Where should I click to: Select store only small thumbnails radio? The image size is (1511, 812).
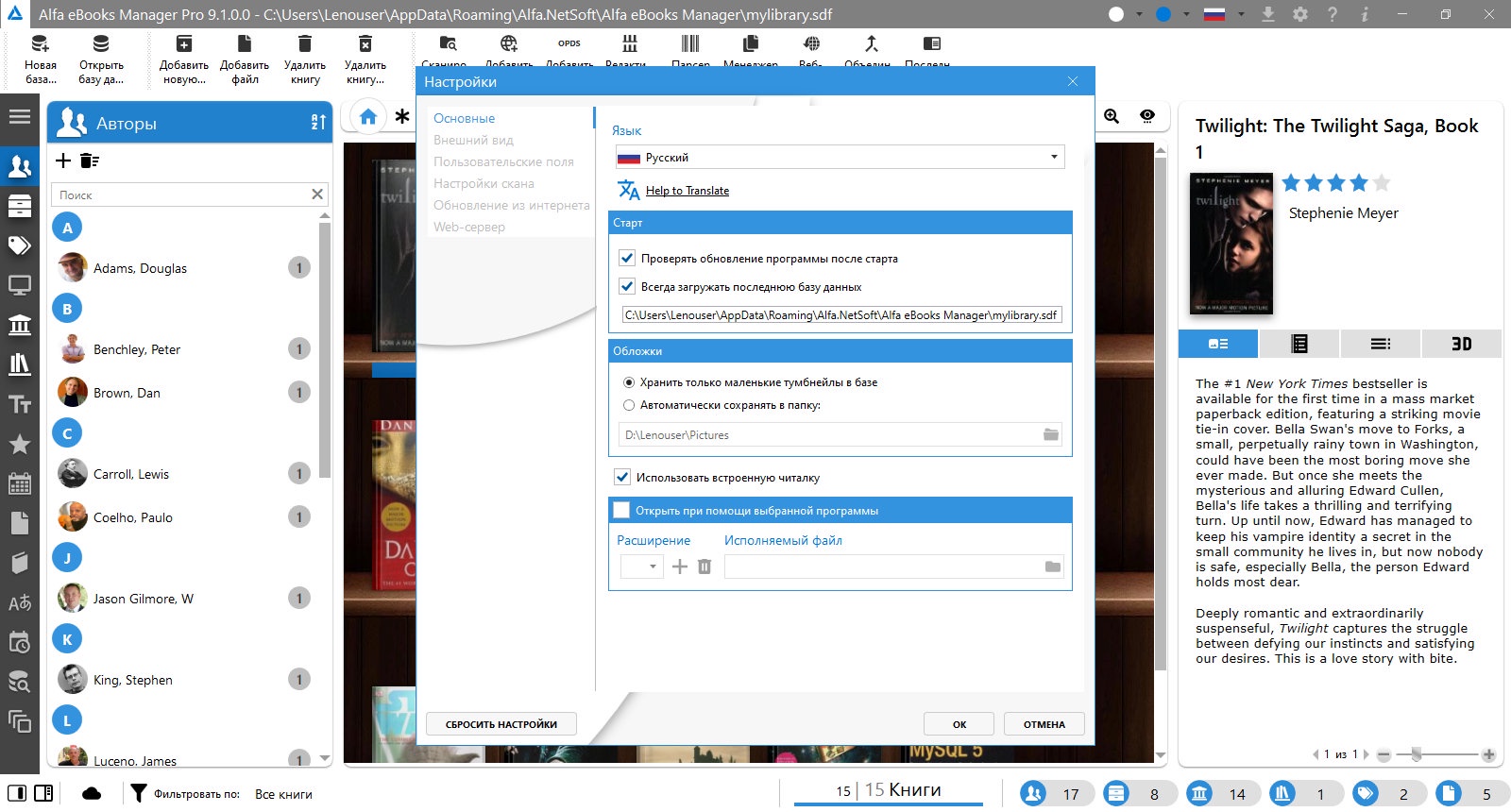[x=629, y=382]
